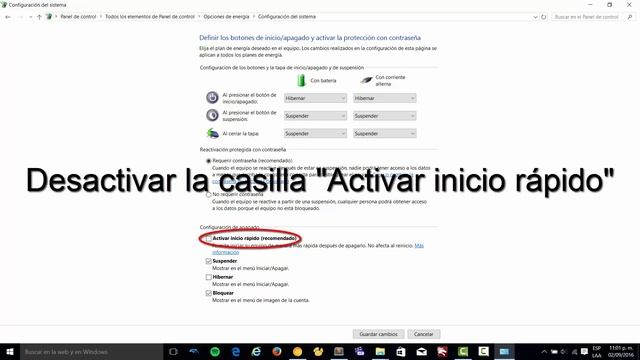Open power button dropdown under Con batería
Image resolution: width=640 pixels, height=360 pixels.
click(315, 98)
